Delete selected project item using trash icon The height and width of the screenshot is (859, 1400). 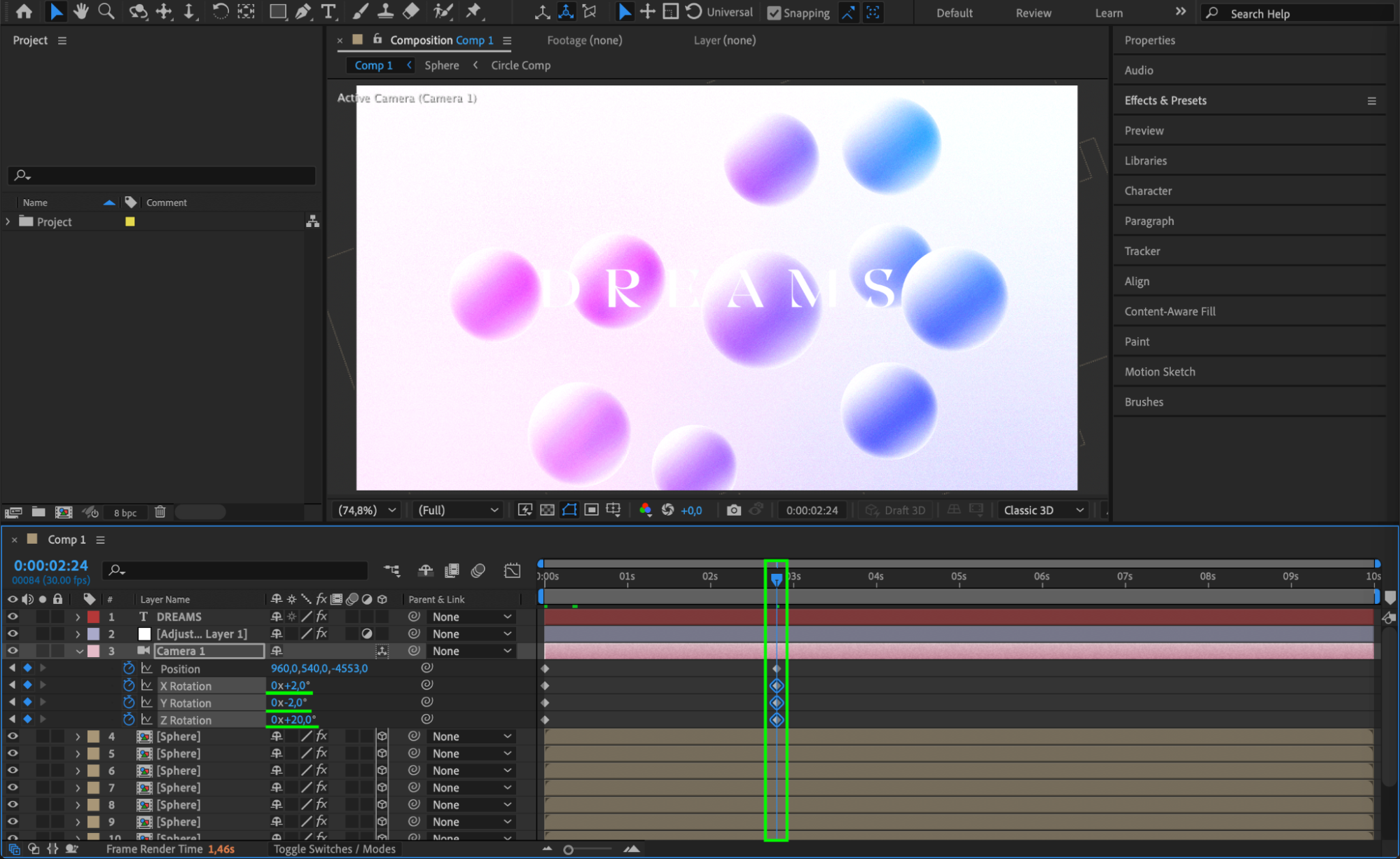click(x=160, y=512)
